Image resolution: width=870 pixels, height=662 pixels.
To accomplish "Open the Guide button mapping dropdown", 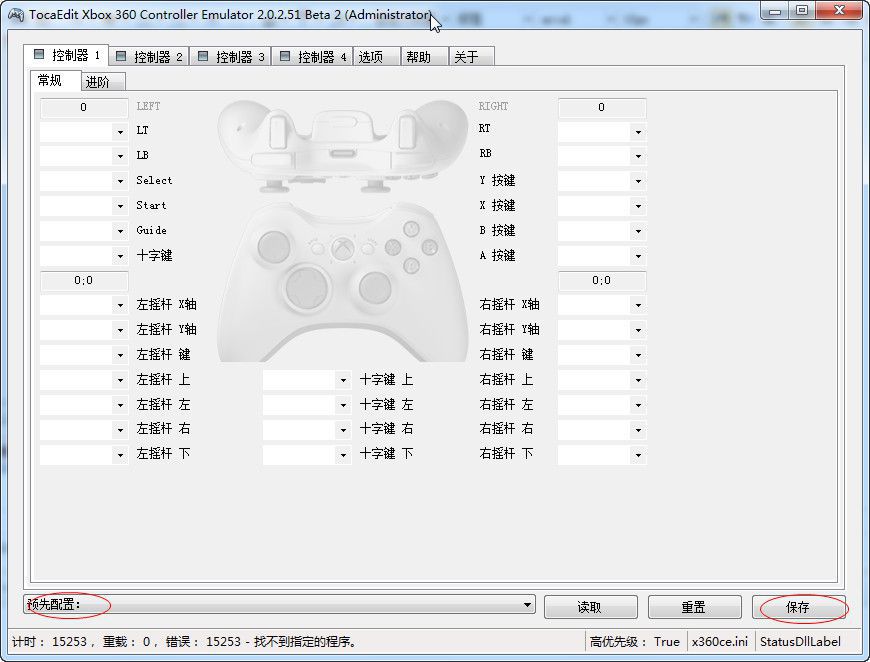I will (x=84, y=231).
